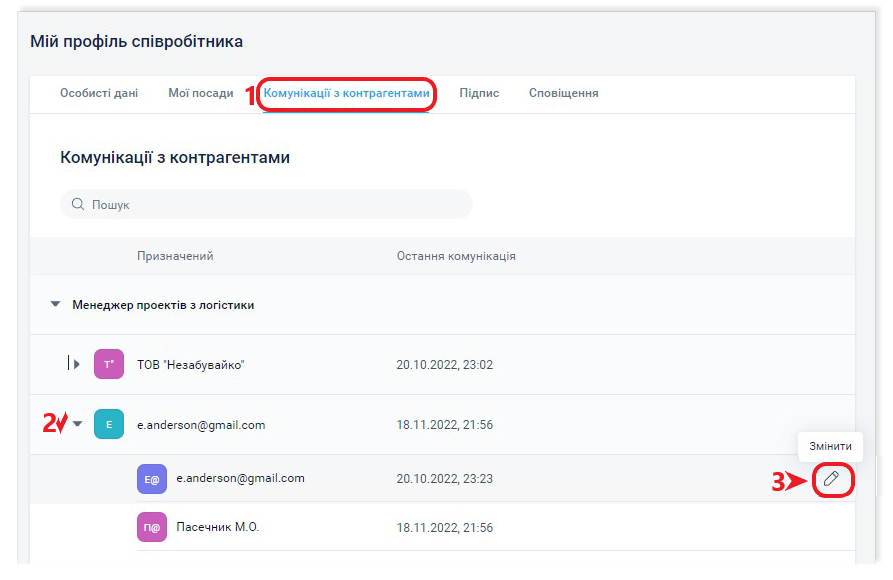893x580 pixels.
Task: Expand the ТОВ "Незабувайко" row
Action: 77,365
